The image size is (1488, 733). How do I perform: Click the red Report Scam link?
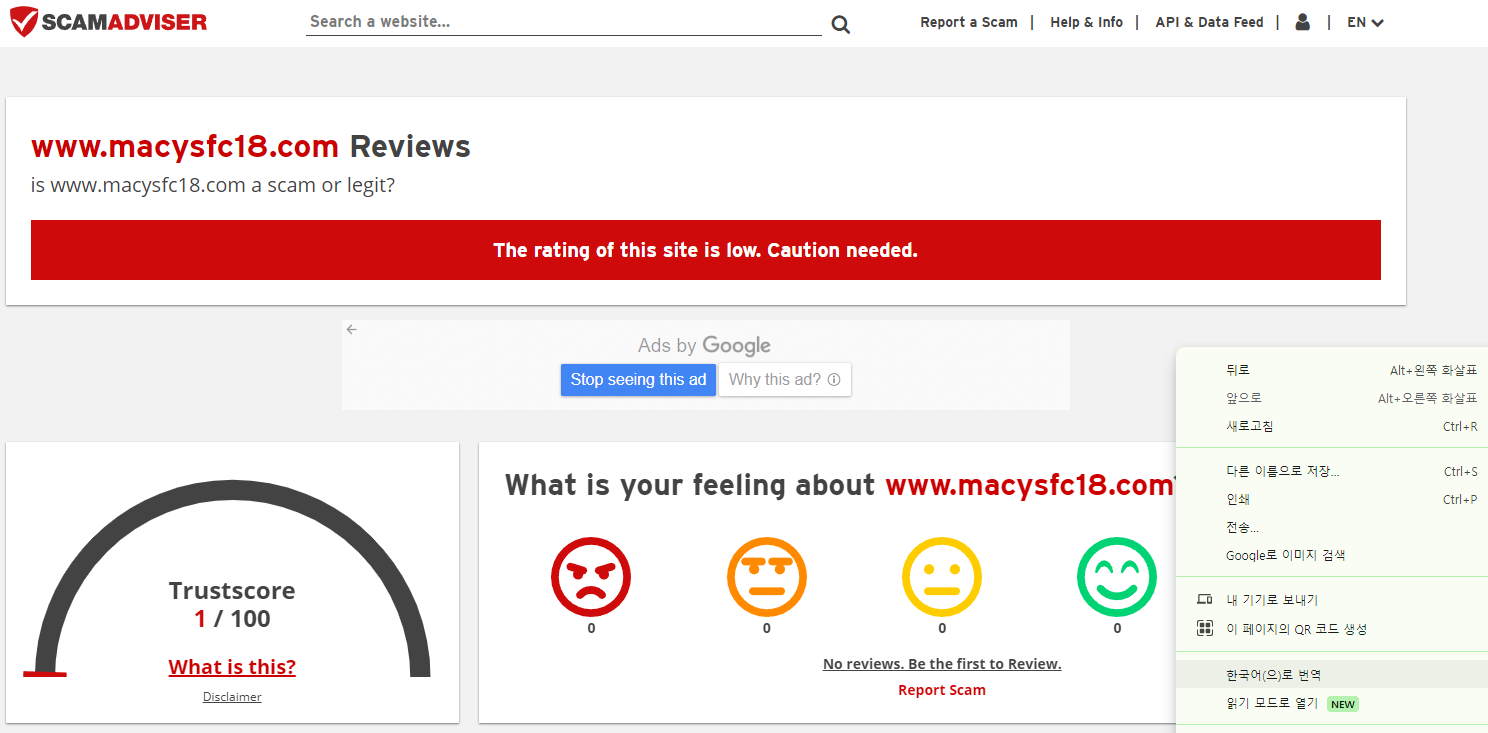(x=942, y=690)
